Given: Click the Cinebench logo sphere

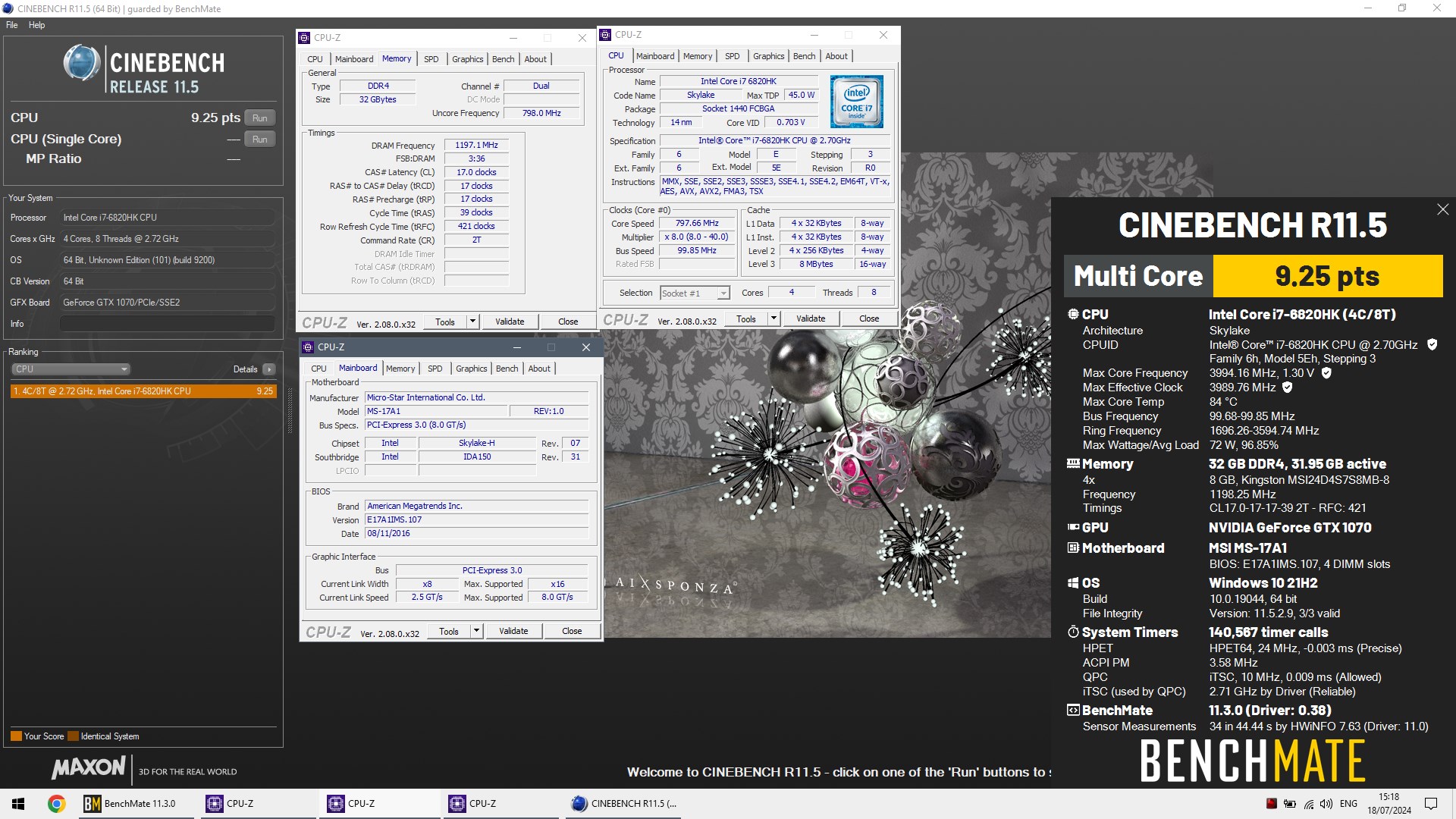Looking at the screenshot, I should [81, 63].
